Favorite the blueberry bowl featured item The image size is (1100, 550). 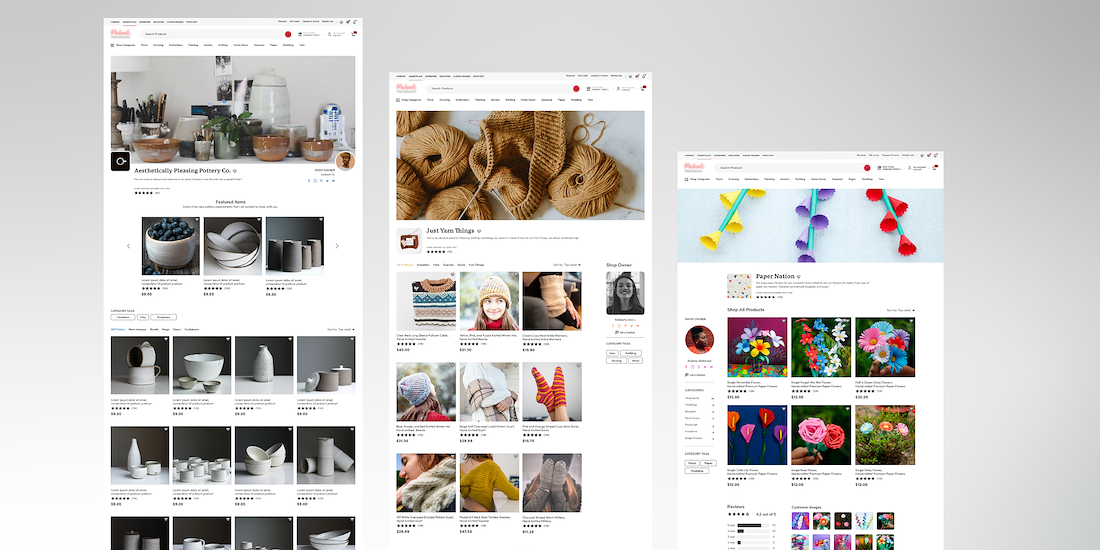[196, 220]
